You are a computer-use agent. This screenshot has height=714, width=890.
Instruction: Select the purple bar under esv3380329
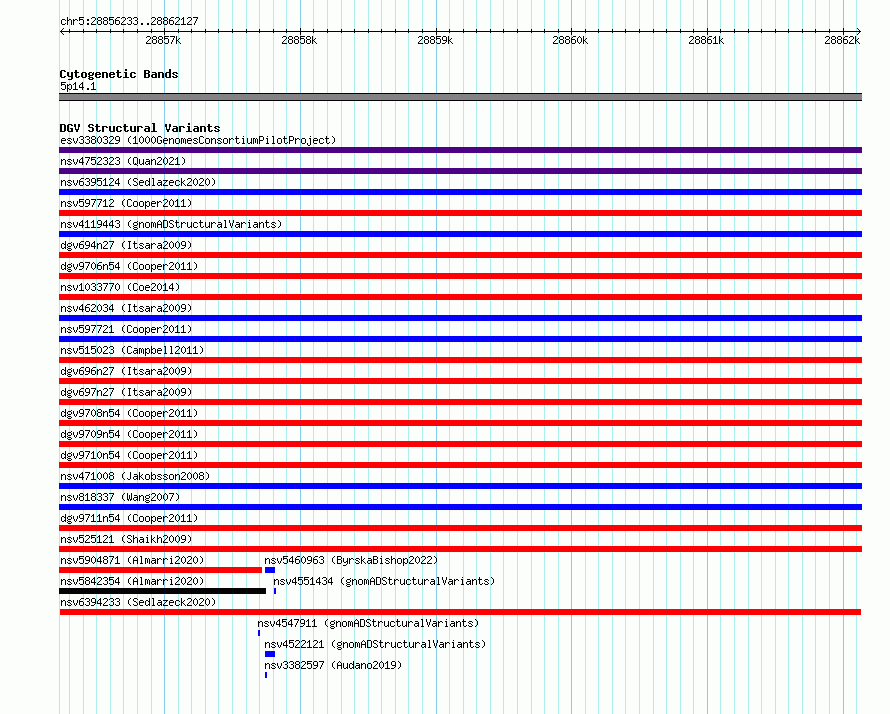[x=460, y=150]
